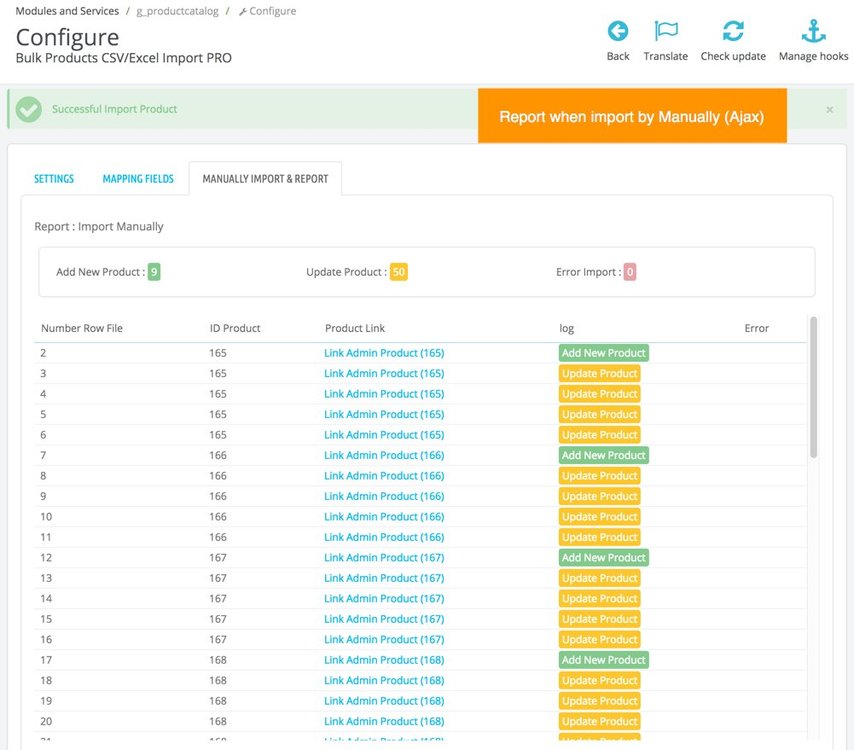854x750 pixels.
Task: Open the g_productcatalog breadcrumb link
Action: 177,11
